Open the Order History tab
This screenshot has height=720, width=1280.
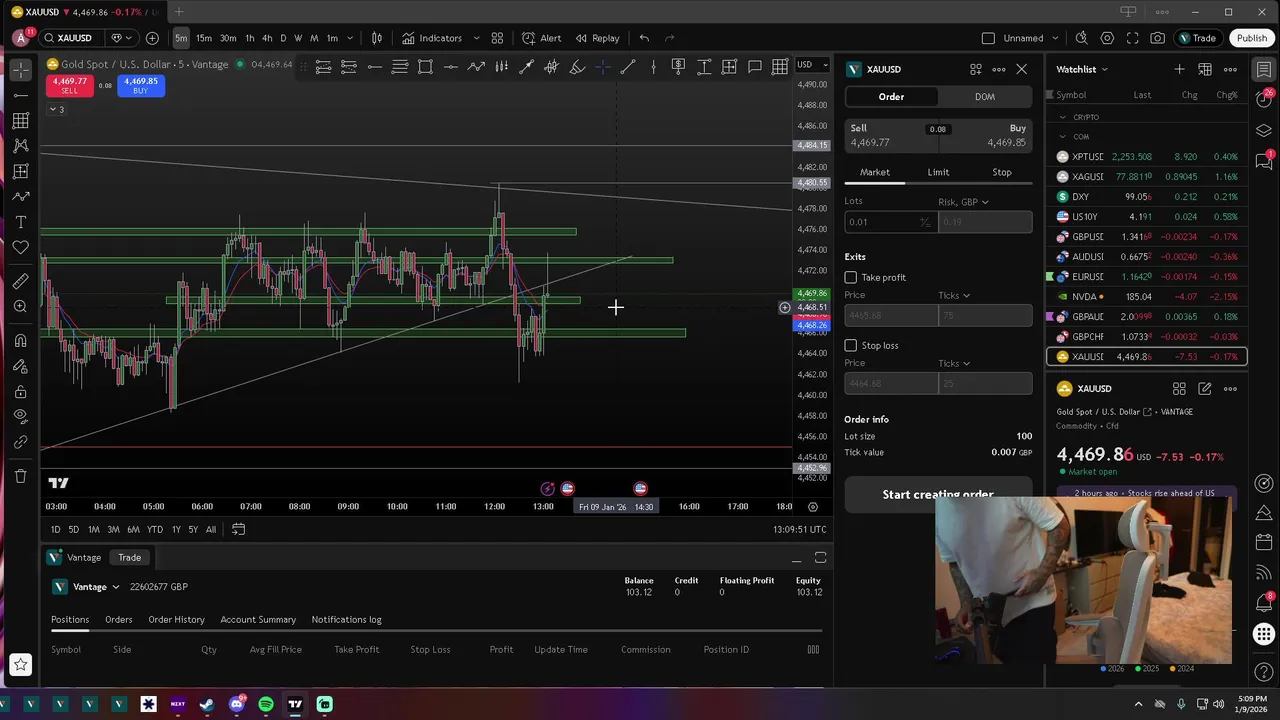176,620
